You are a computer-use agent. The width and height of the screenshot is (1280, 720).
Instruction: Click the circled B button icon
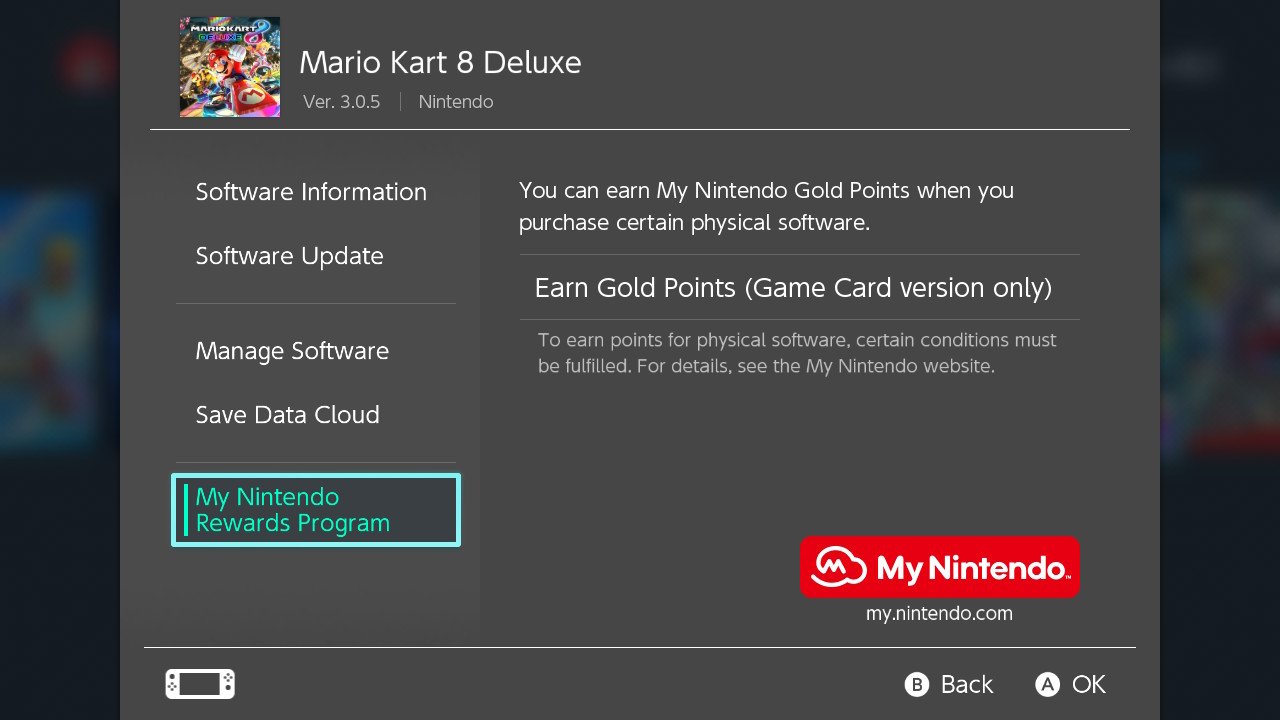pos(916,684)
